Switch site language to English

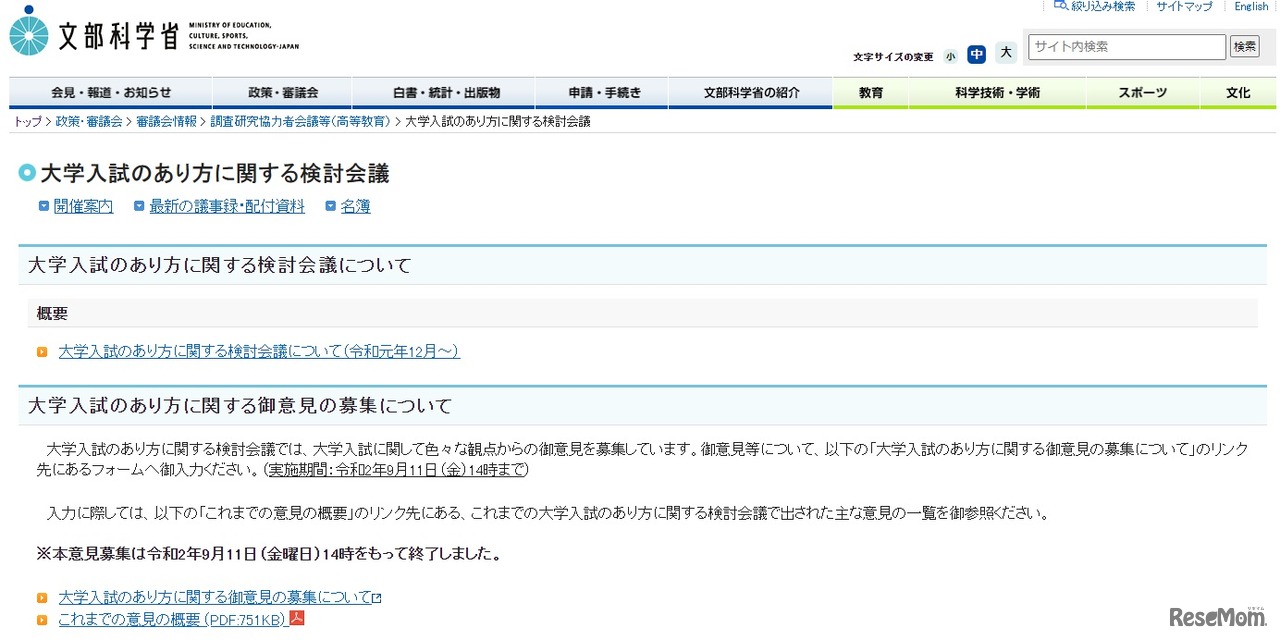(1251, 6)
